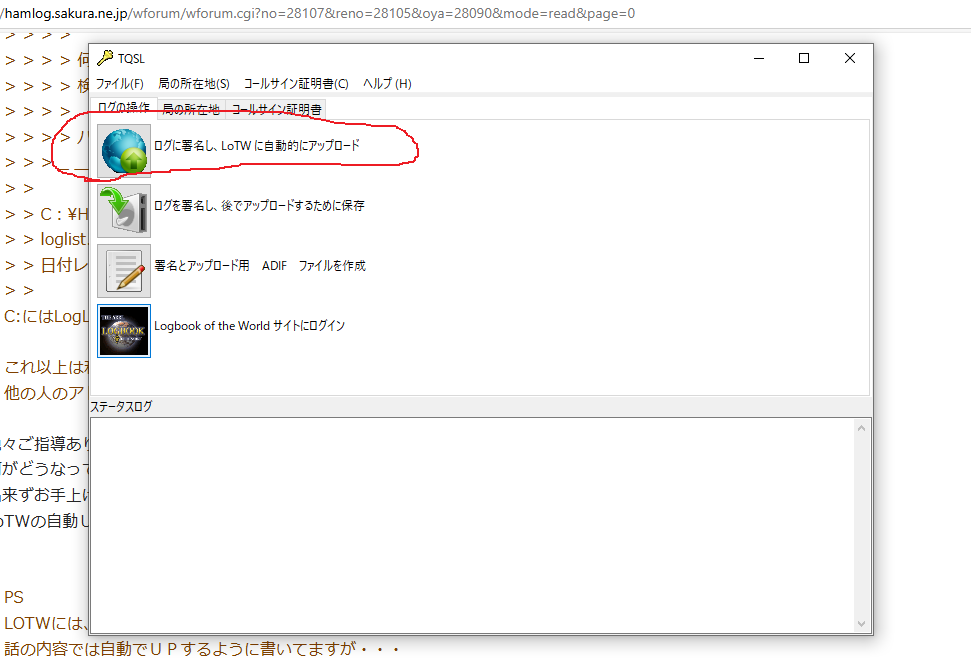Open the コールサイン証明書(C) menu

(296, 84)
